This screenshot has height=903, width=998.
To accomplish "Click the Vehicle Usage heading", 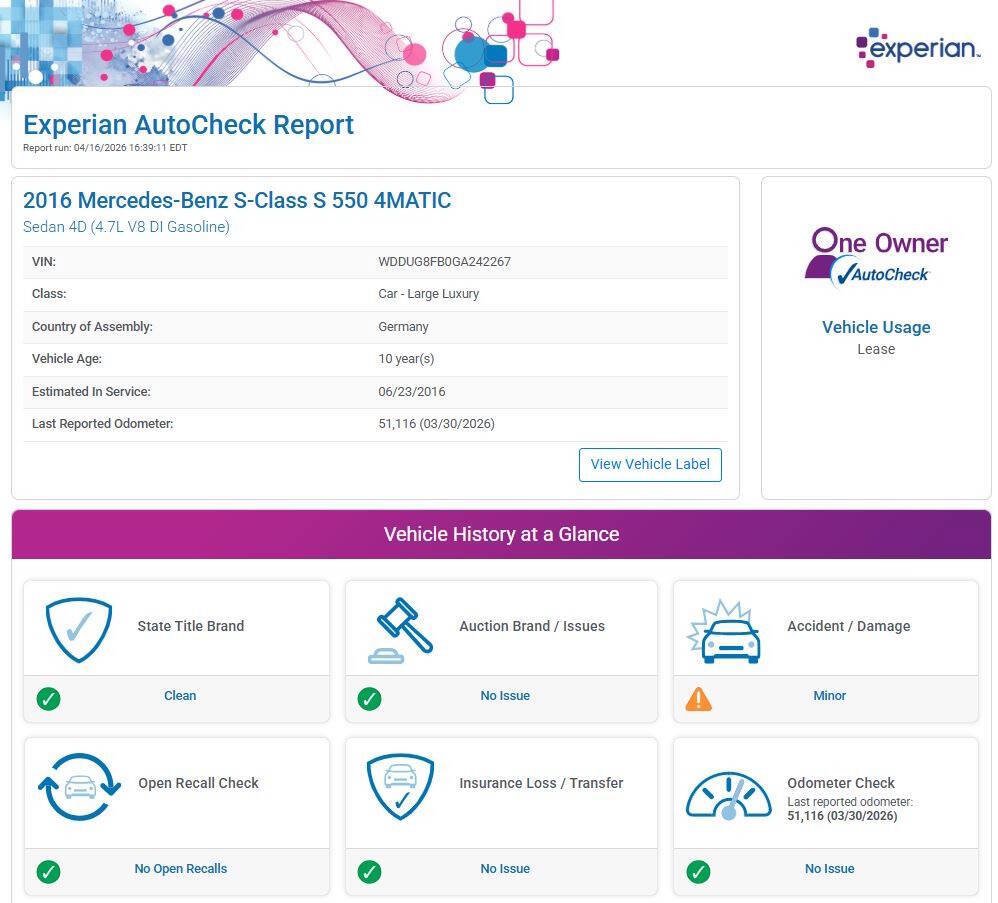I will tap(876, 327).
